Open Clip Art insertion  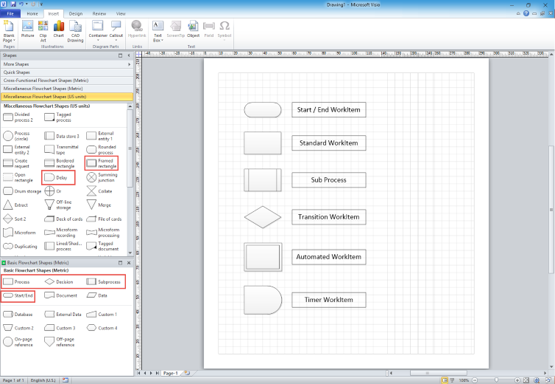[x=43, y=30]
